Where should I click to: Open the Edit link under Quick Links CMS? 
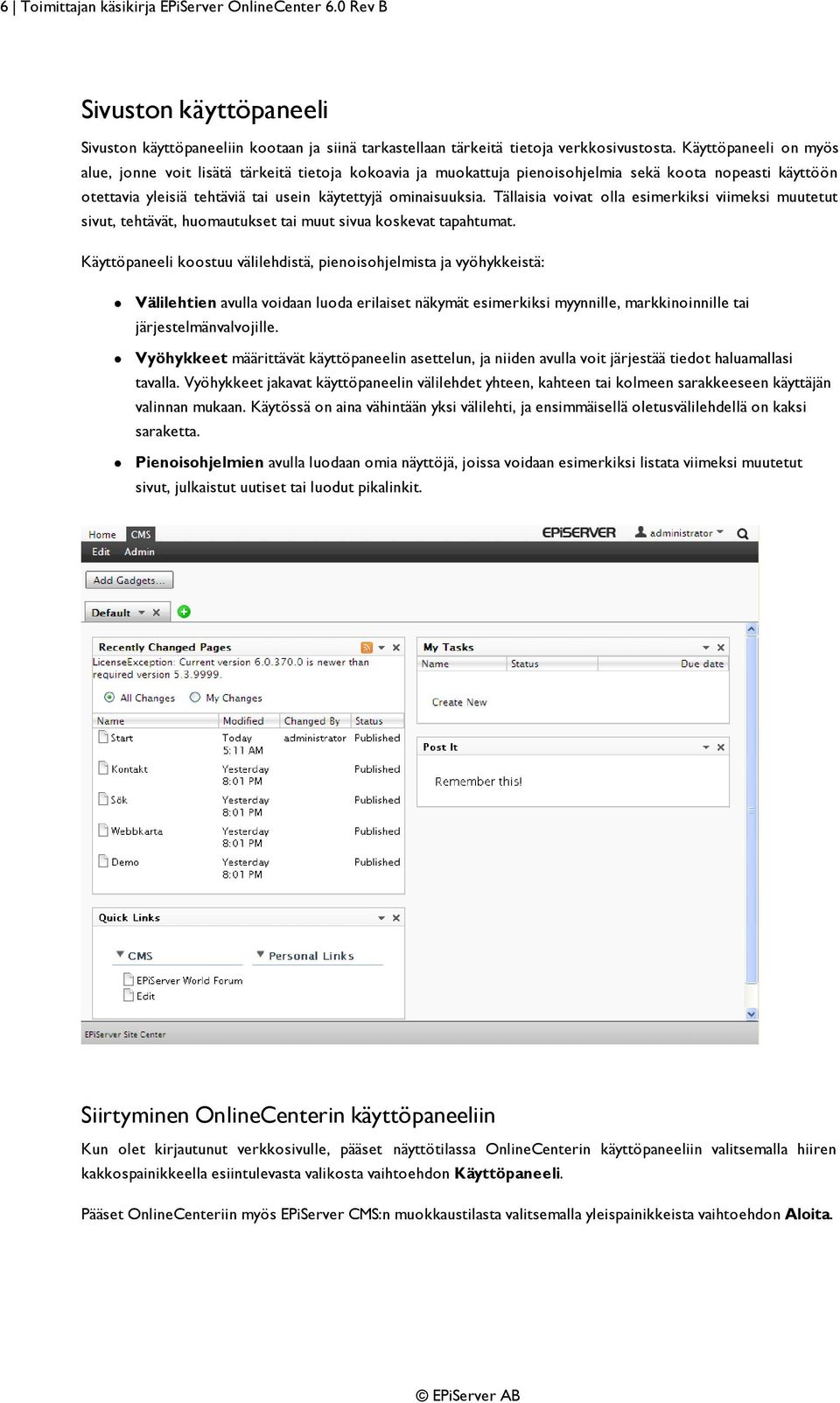(x=146, y=996)
